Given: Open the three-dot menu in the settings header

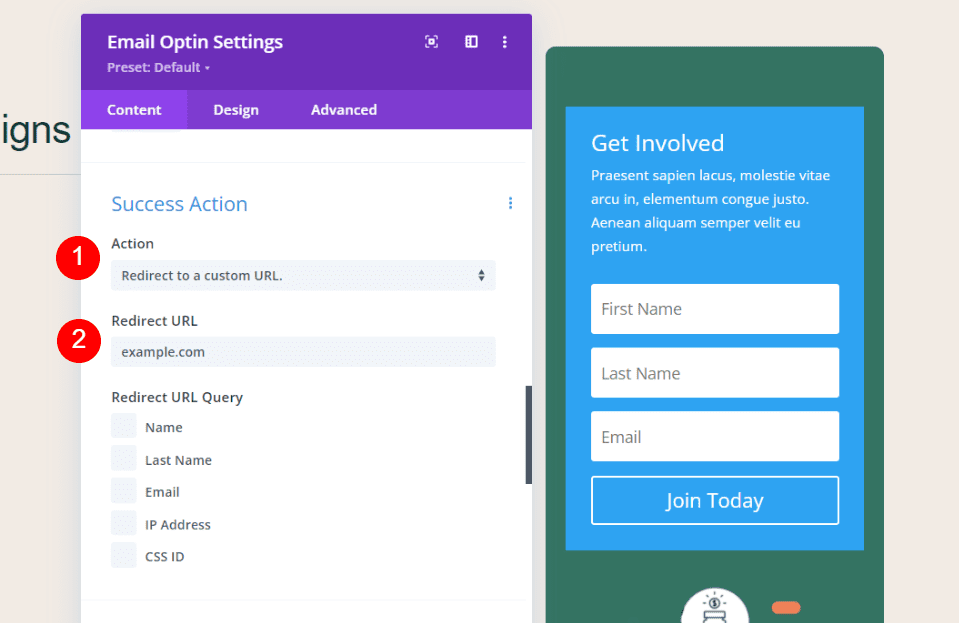Looking at the screenshot, I should click(505, 42).
